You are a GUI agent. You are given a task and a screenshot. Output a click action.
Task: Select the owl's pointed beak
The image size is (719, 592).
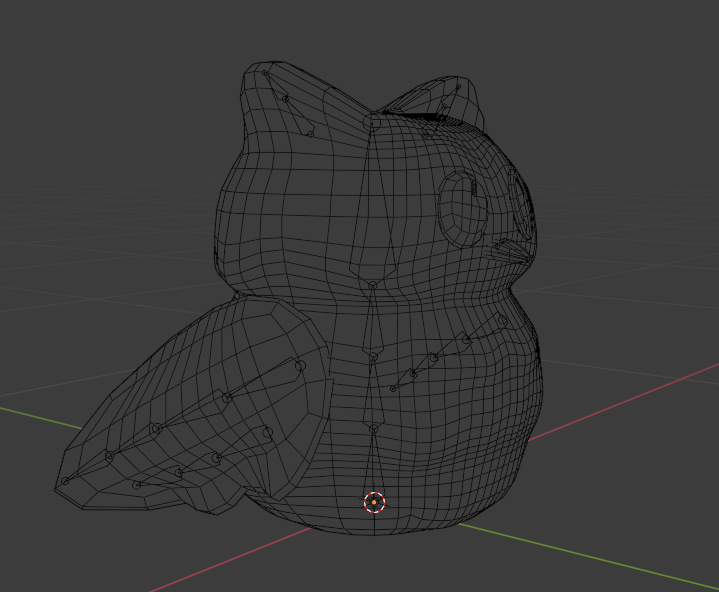(x=513, y=254)
